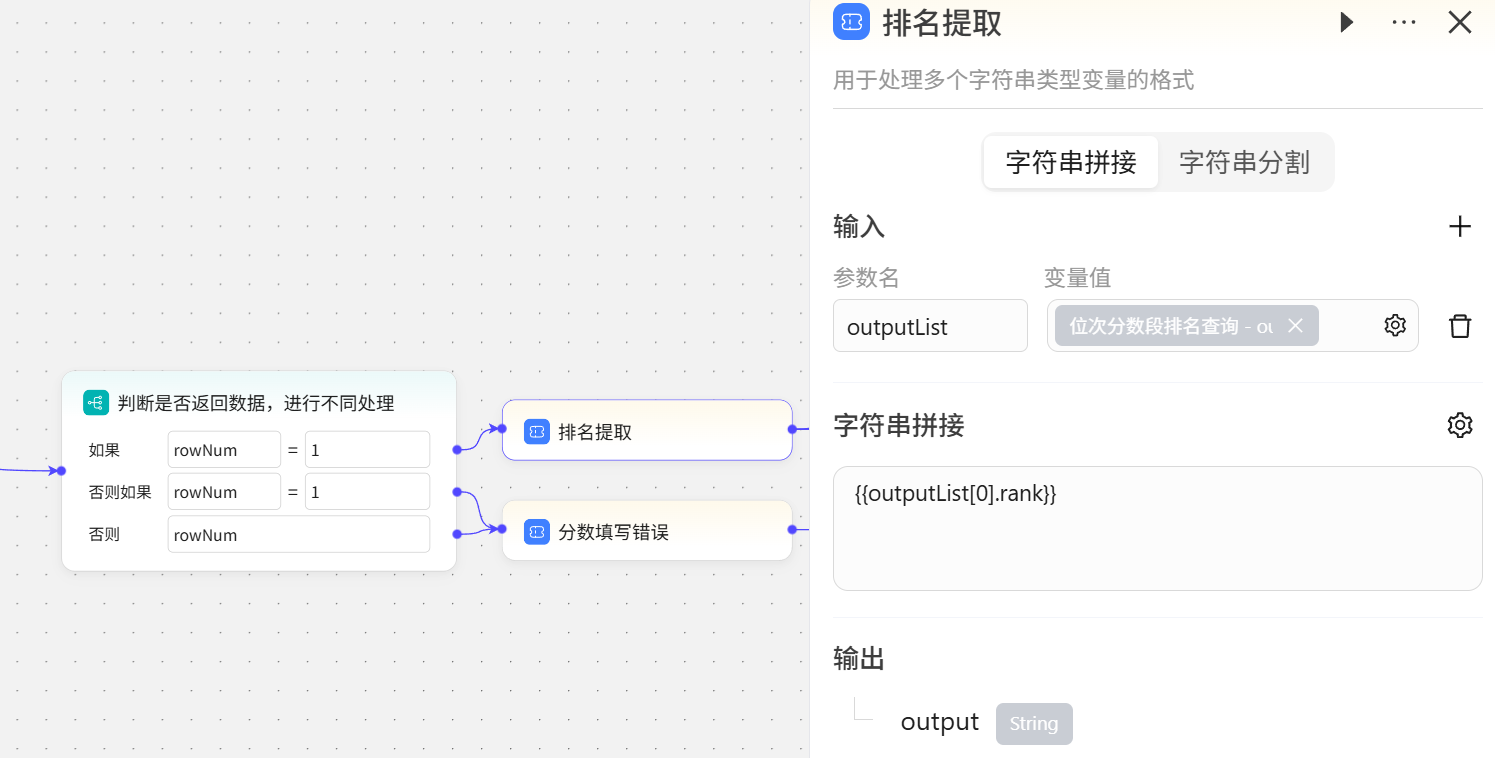Switch to the 字符串分割 tab
Viewport: 1495px width, 758px height.
(1243, 161)
